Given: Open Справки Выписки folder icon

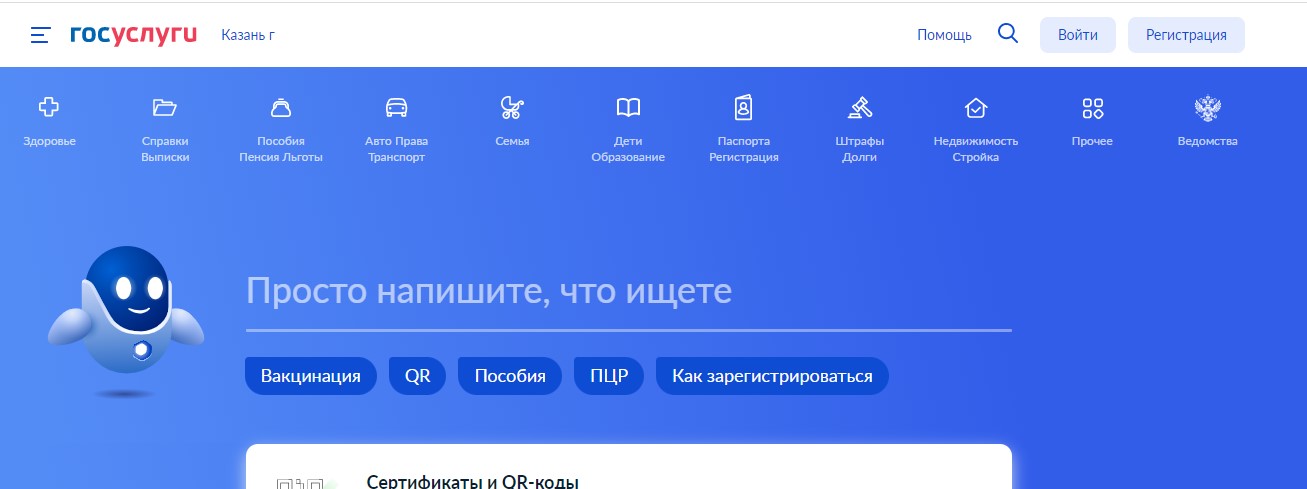Looking at the screenshot, I should [x=164, y=108].
